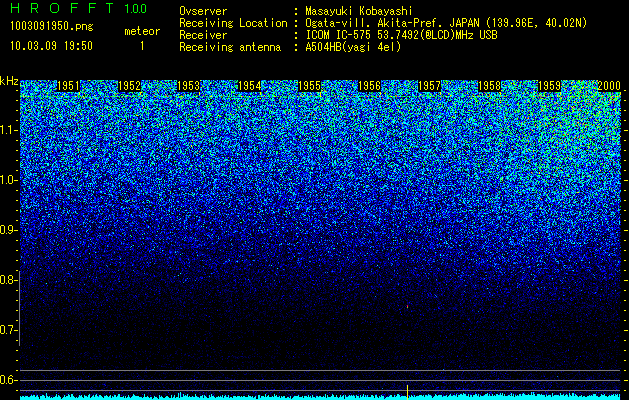
Task: Click the 1.1 kHz axis label
Action: [x=9, y=130]
